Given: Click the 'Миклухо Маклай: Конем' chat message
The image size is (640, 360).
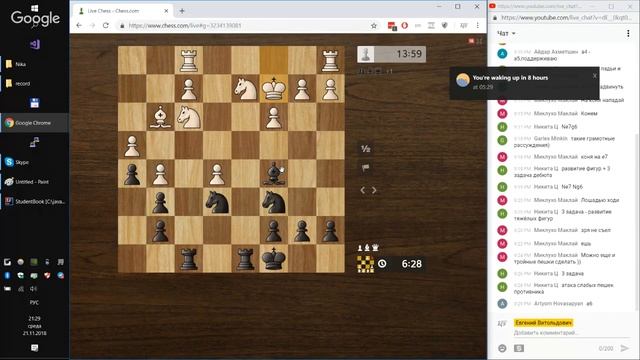Looking at the screenshot, I should (x=563, y=113).
